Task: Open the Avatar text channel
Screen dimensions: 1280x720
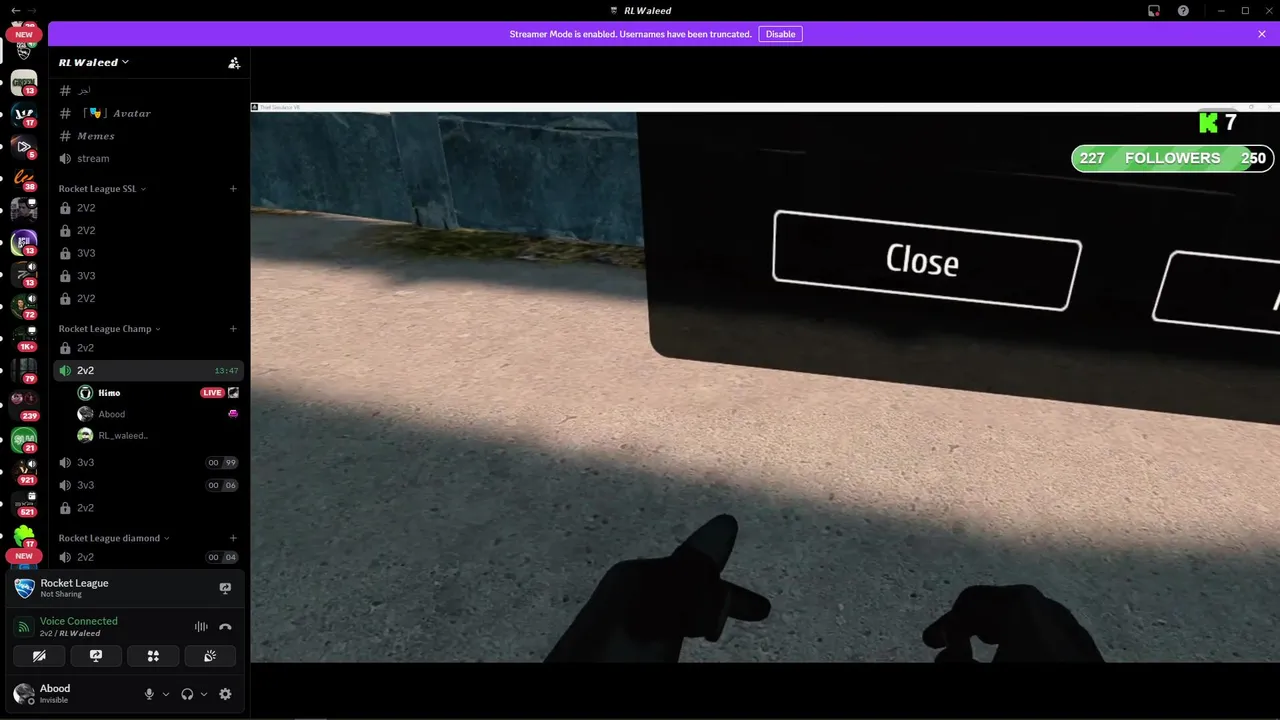Action: click(148, 113)
